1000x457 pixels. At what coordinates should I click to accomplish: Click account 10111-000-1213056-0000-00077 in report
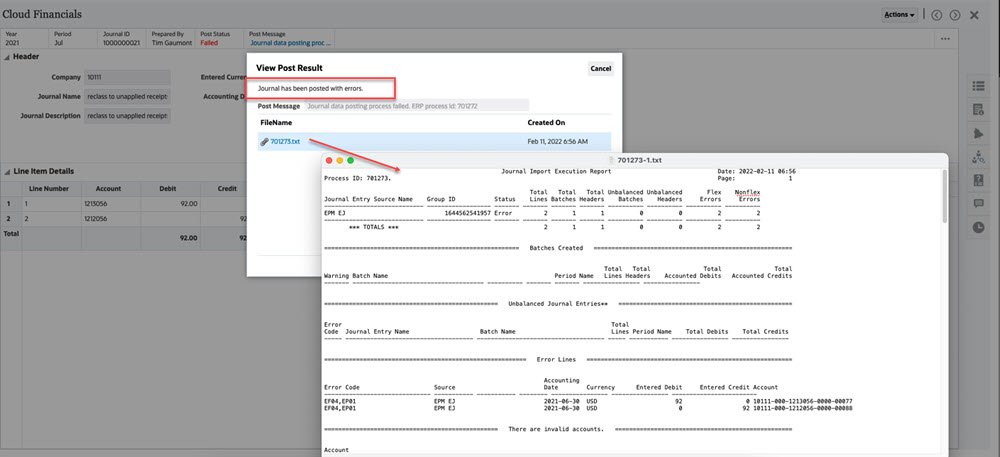pos(803,401)
